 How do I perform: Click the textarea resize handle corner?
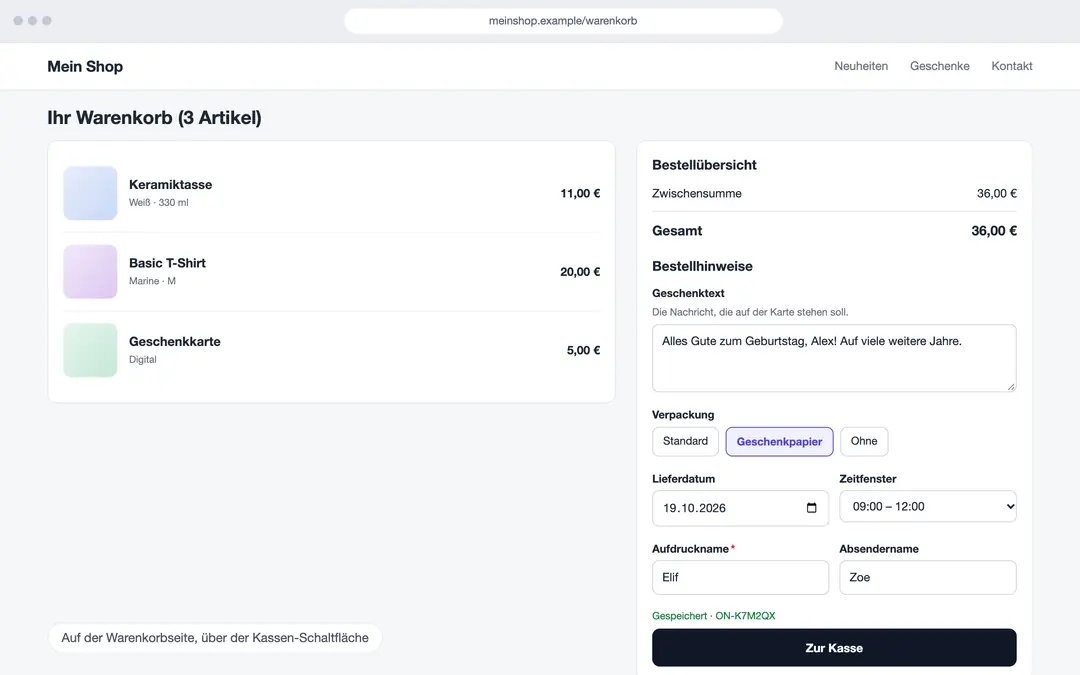tap(1011, 387)
